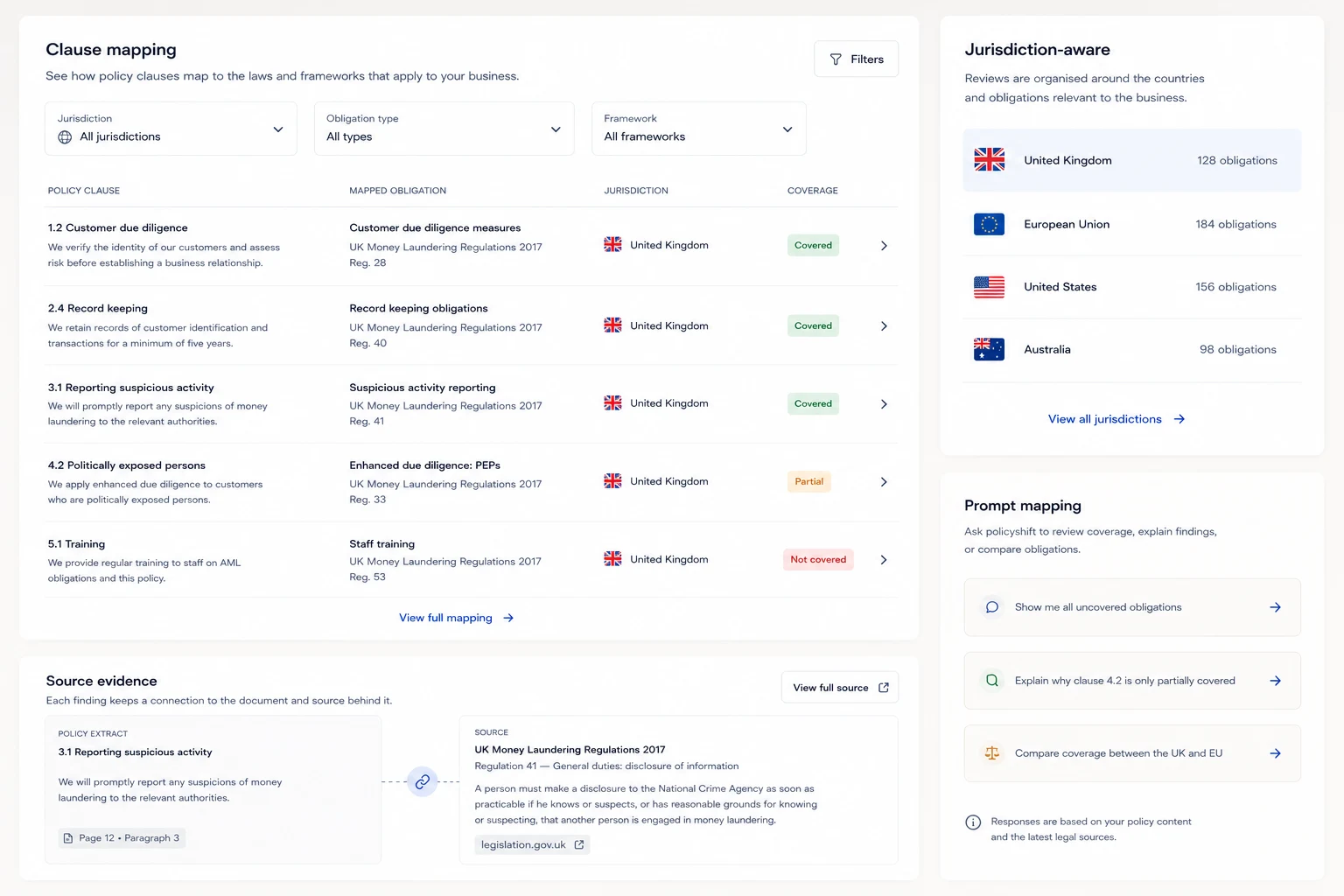This screenshot has width=1344, height=896.
Task: Click the POLICY CLAUSE column header
Action: tap(84, 191)
